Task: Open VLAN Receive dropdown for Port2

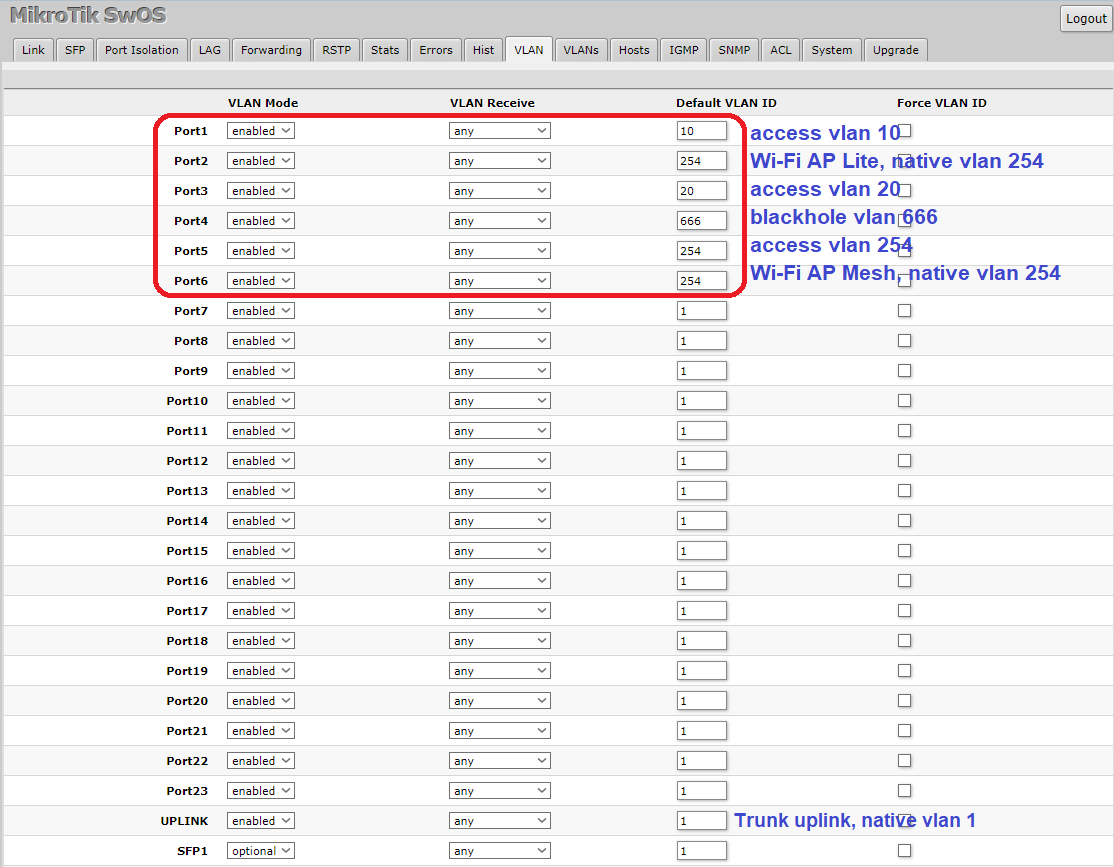Action: coord(499,161)
